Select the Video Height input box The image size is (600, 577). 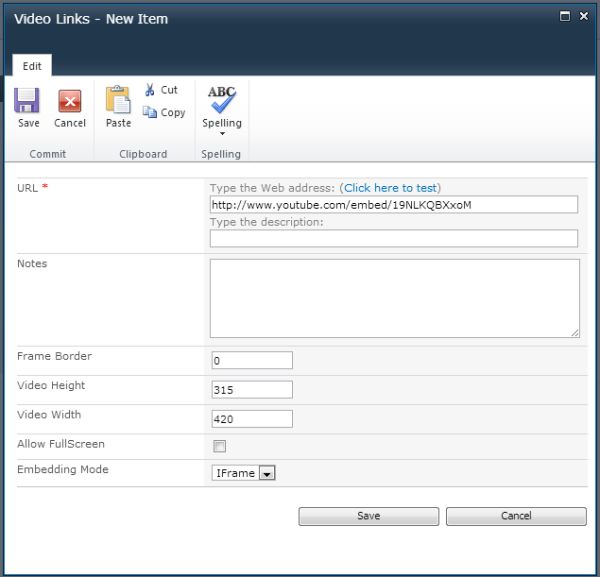(x=252, y=390)
